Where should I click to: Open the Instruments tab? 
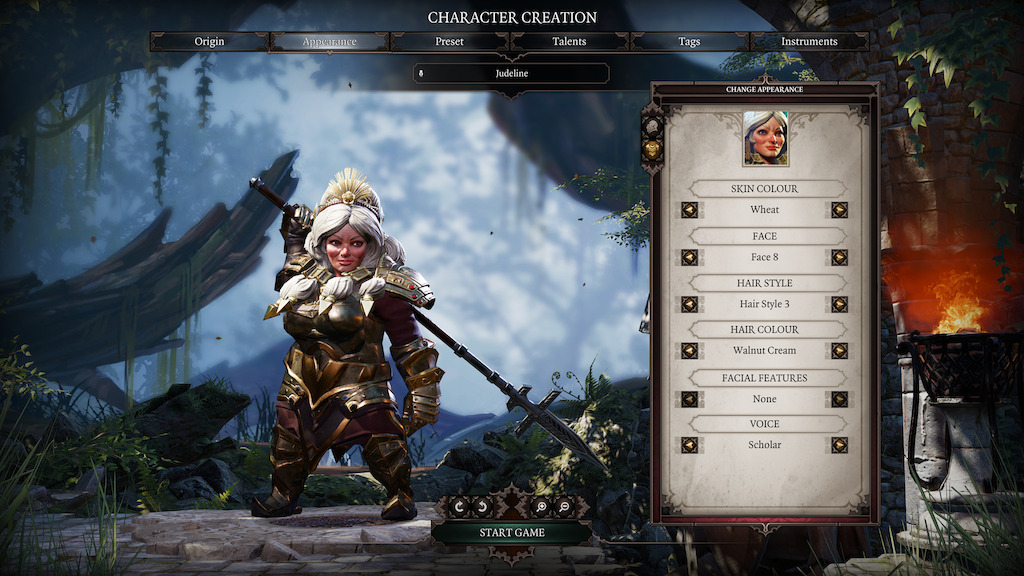pyautogui.click(x=809, y=41)
